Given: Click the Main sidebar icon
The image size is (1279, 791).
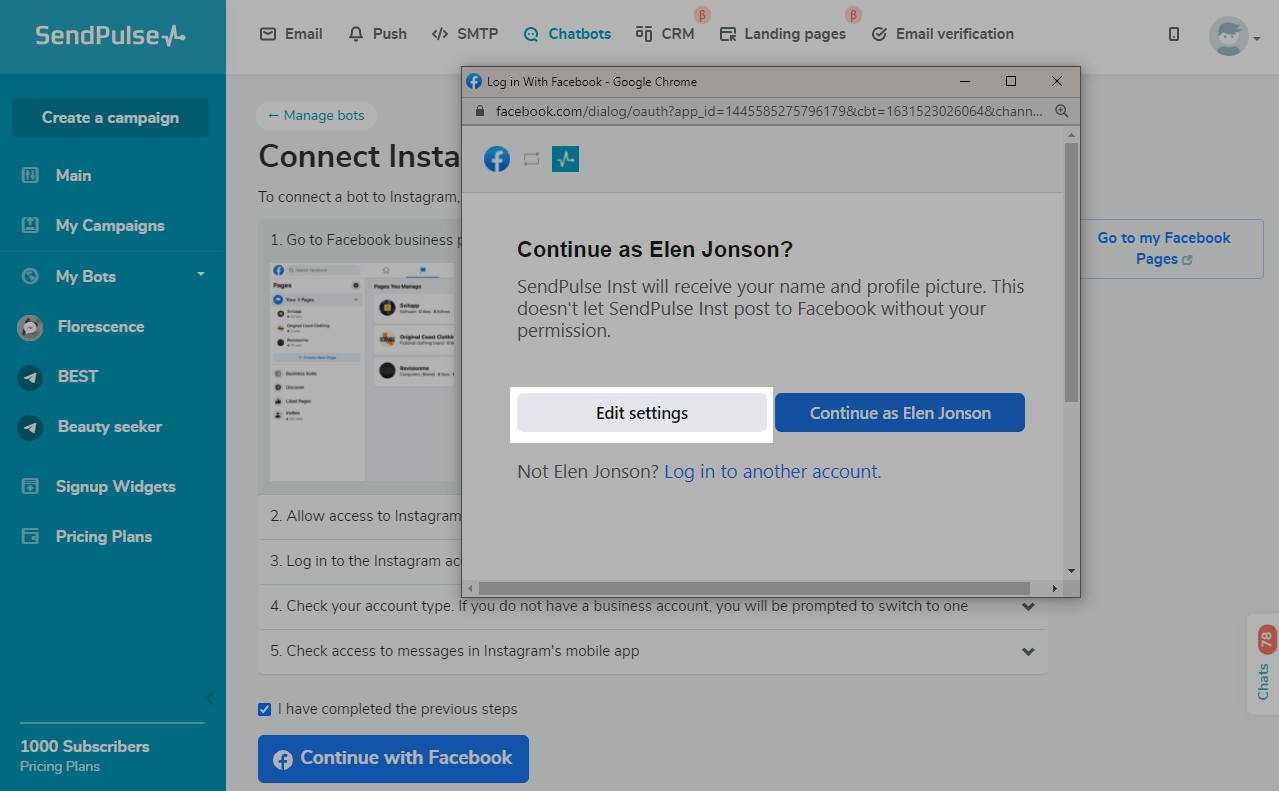Looking at the screenshot, I should tap(30, 175).
